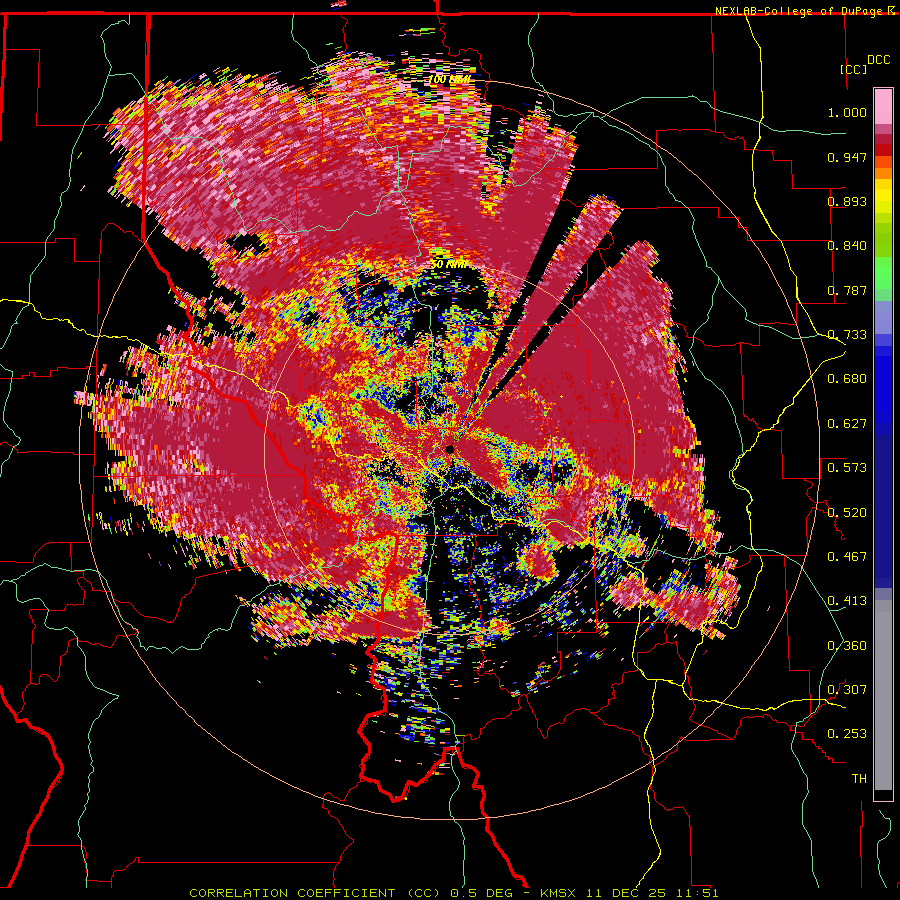Viewport: 900px width, 900px height.
Task: Select the 0.680 scale value
Action: [x=847, y=379]
